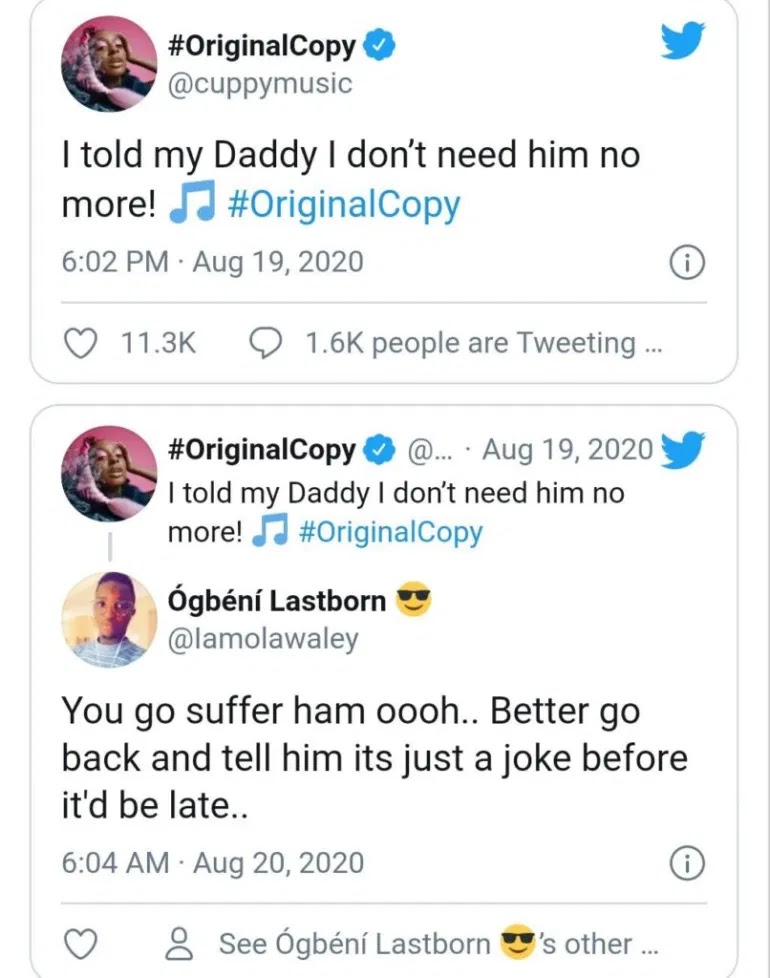Open 'See Ógbéní Lastborn's other' tweets link
770x978 pixels.
click(x=440, y=943)
